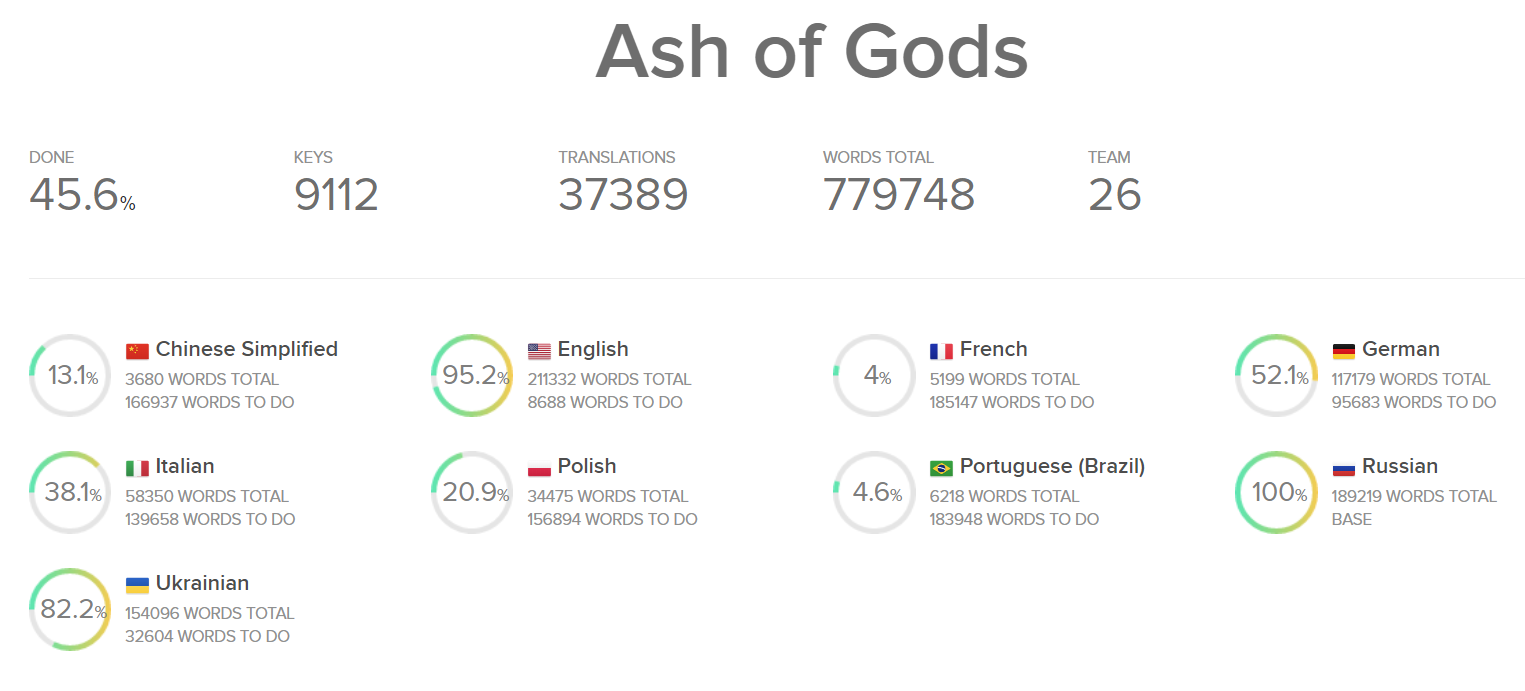Click the Russian flag icon

click(x=1343, y=468)
